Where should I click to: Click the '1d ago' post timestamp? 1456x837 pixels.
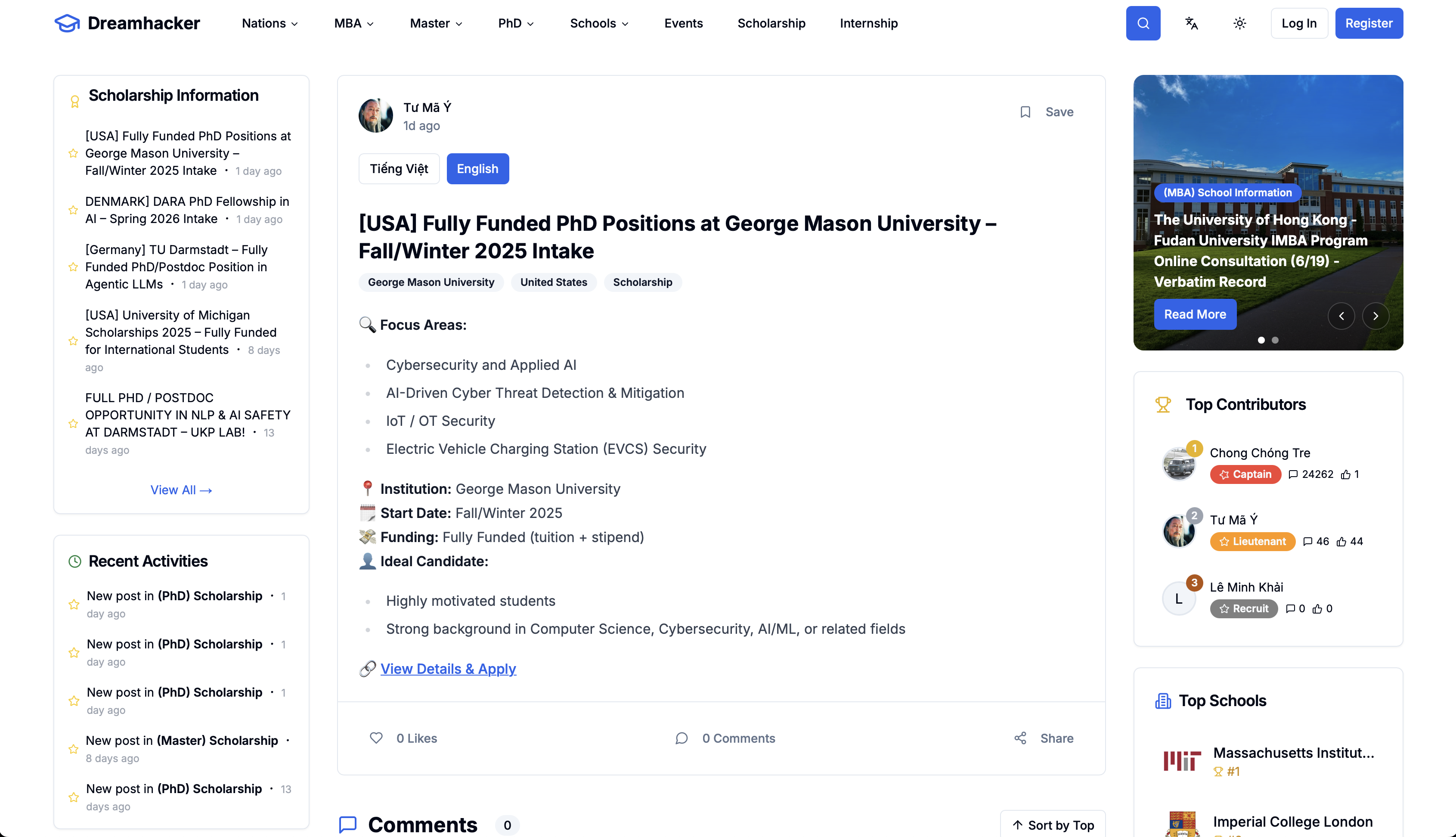[421, 126]
